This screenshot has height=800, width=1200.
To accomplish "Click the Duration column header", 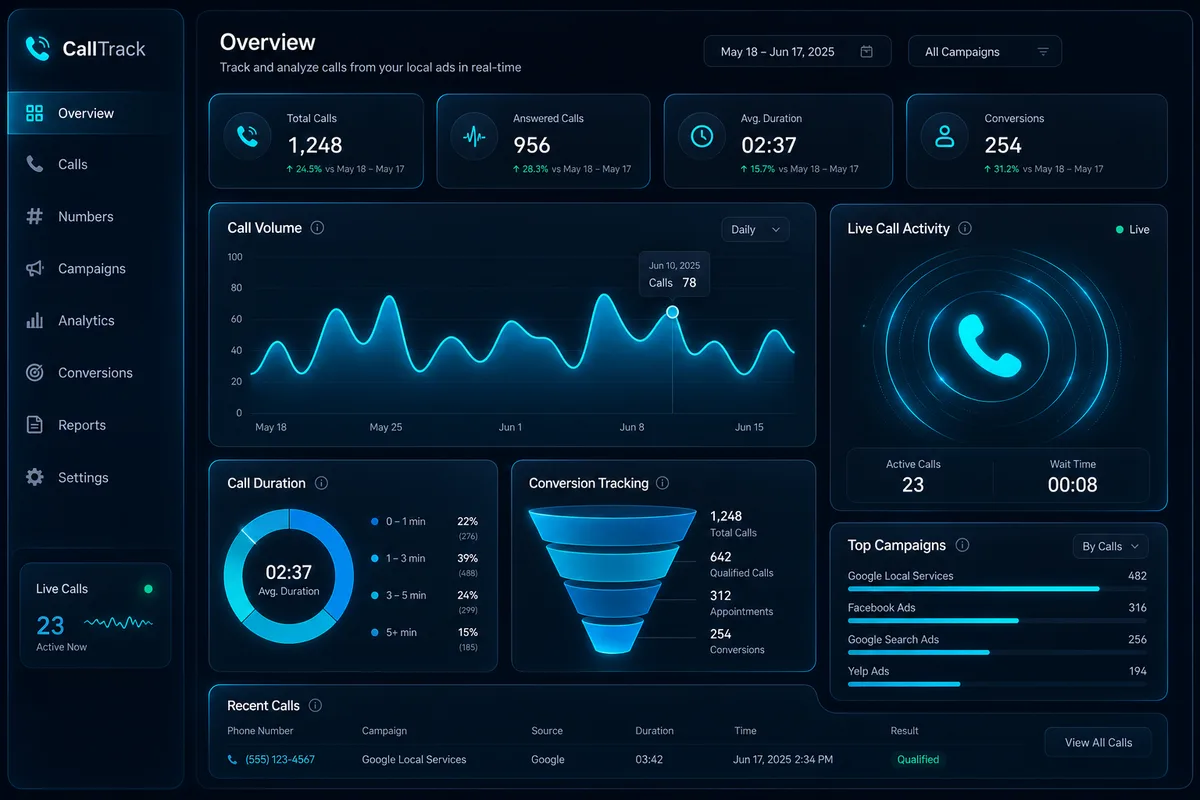I will [654, 731].
